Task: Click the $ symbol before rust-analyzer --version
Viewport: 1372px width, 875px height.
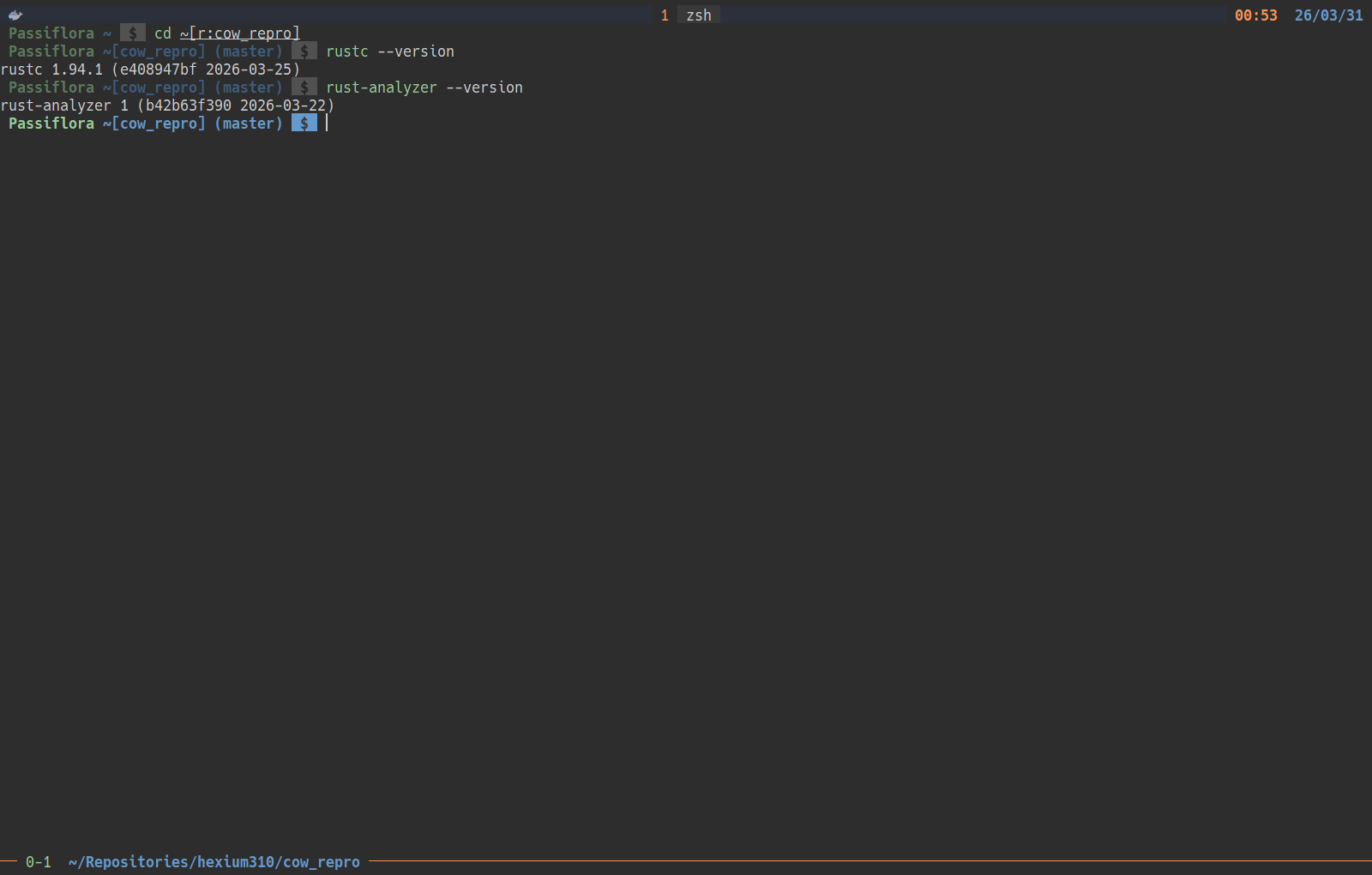Action: click(304, 87)
